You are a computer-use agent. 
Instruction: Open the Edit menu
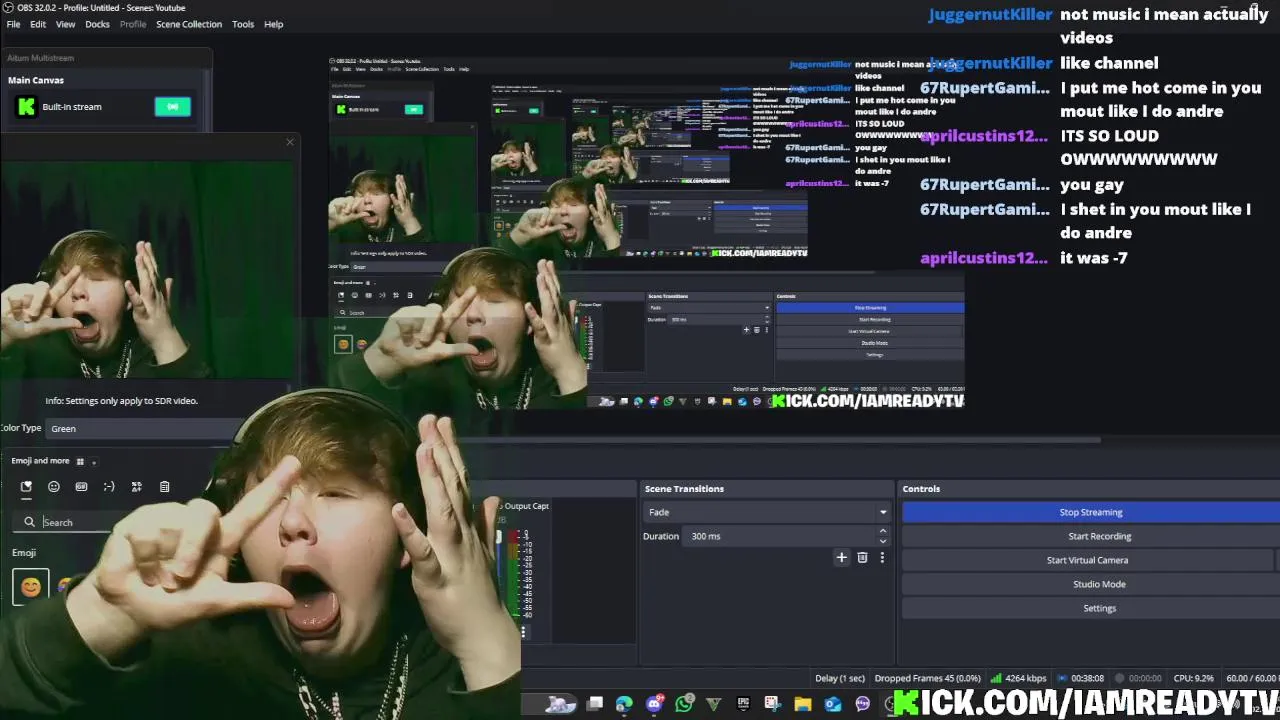click(38, 24)
